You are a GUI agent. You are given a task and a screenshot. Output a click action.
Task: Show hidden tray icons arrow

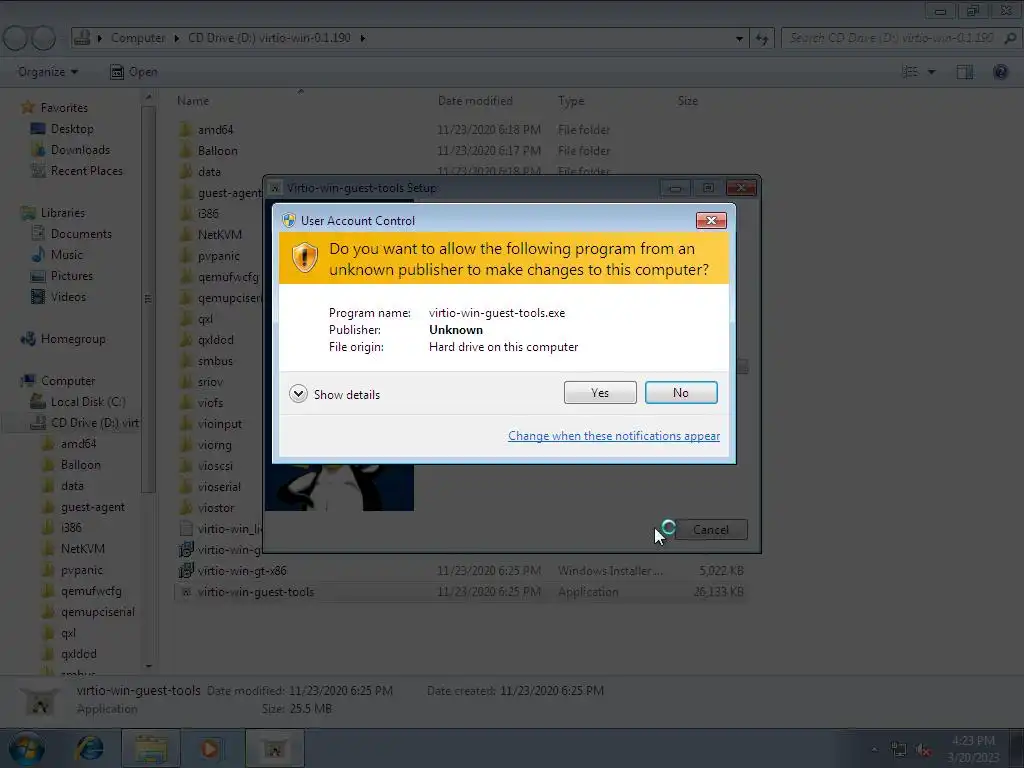(874, 750)
